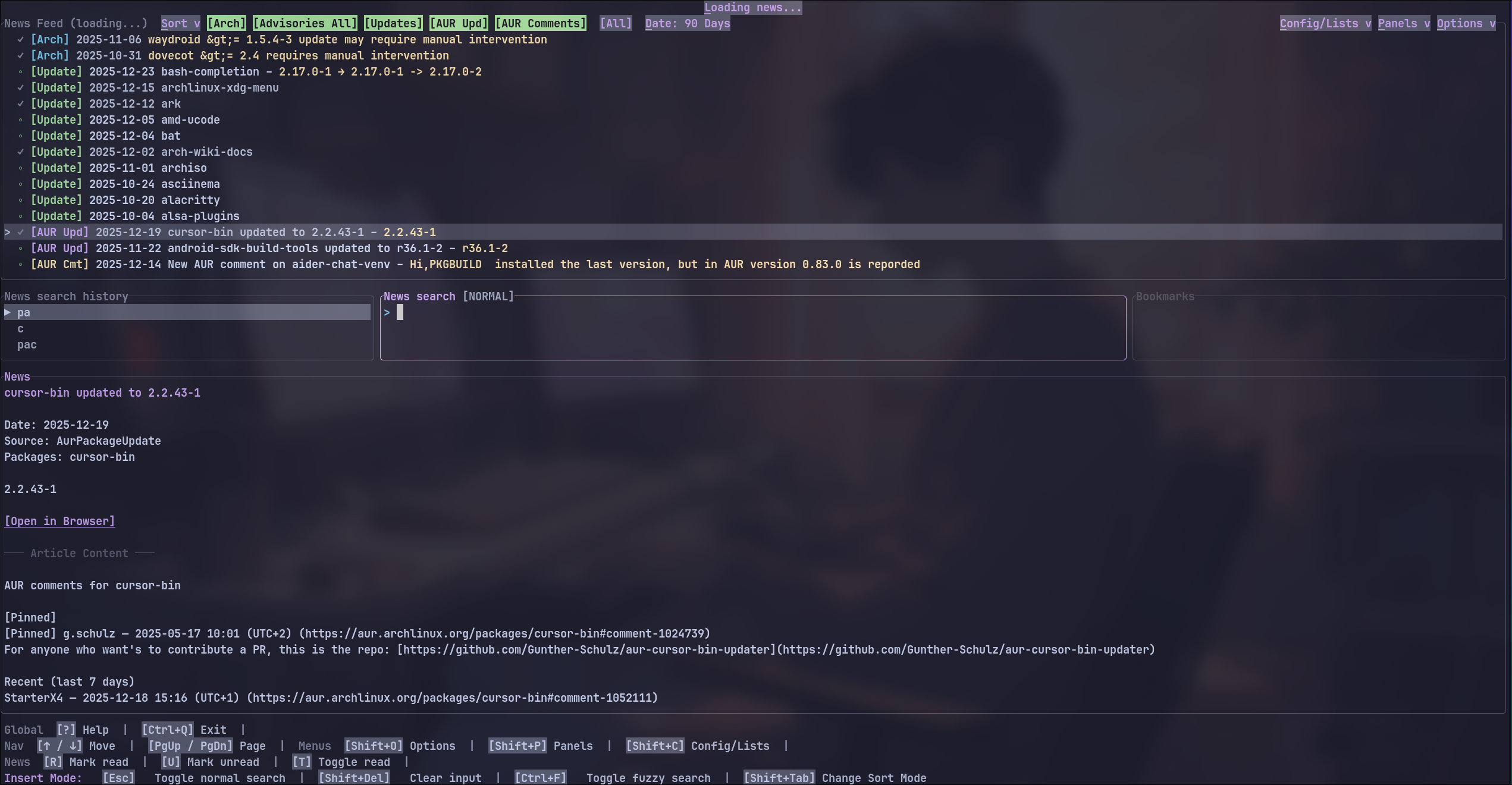Screen dimensions: 1512x785
Task: Click the 'Date: 2025-12-19' detail line
Action: [x=57, y=425]
